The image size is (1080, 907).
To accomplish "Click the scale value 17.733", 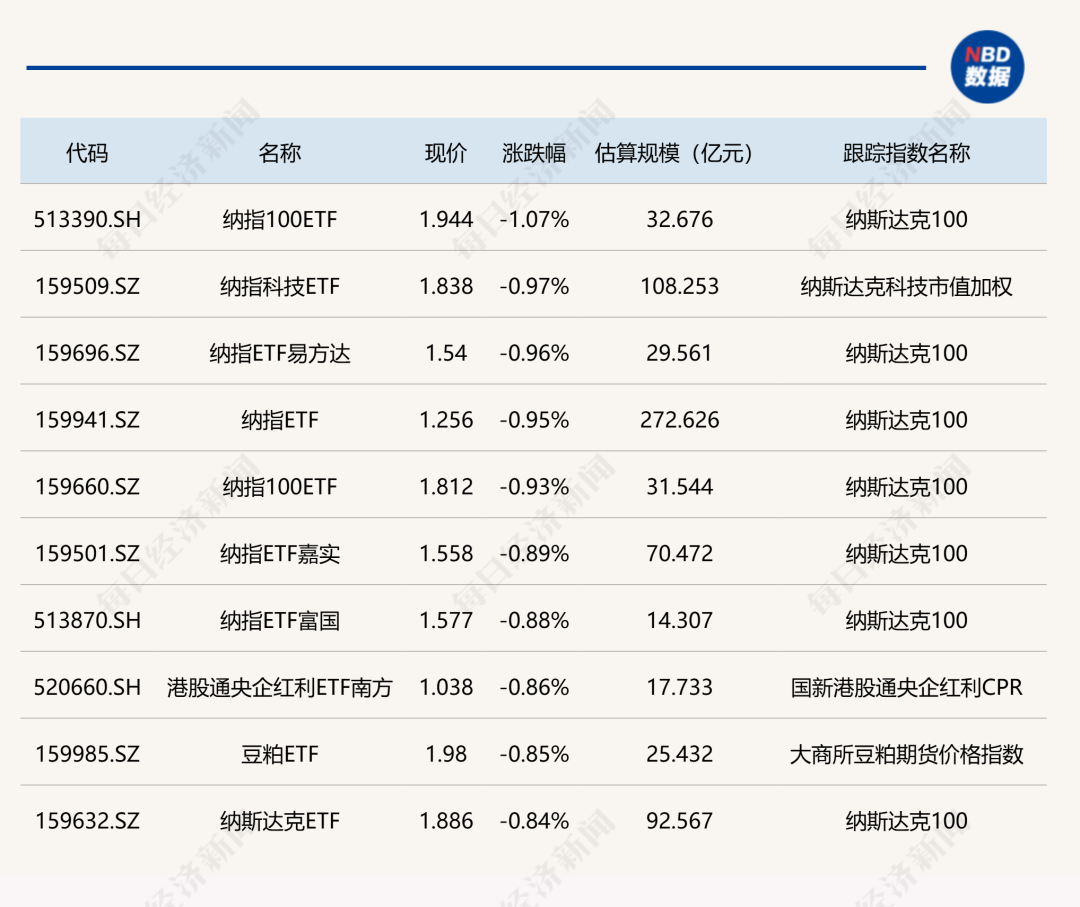I will (x=679, y=687).
